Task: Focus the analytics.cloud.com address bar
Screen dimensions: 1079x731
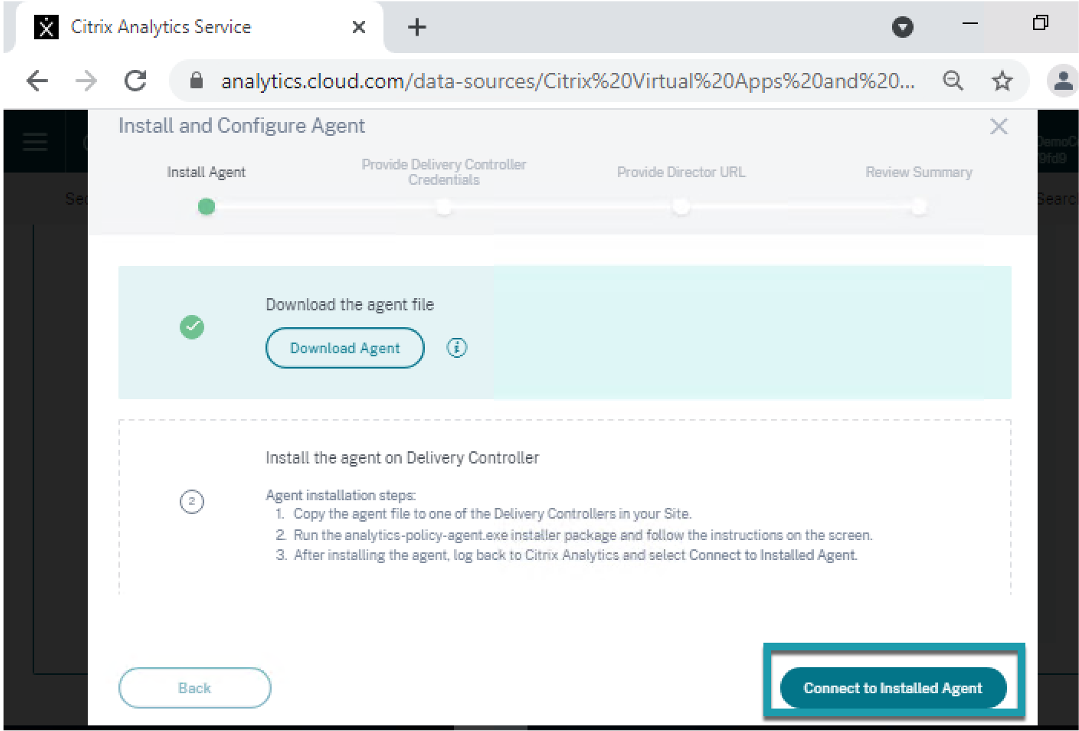Action: point(568,81)
